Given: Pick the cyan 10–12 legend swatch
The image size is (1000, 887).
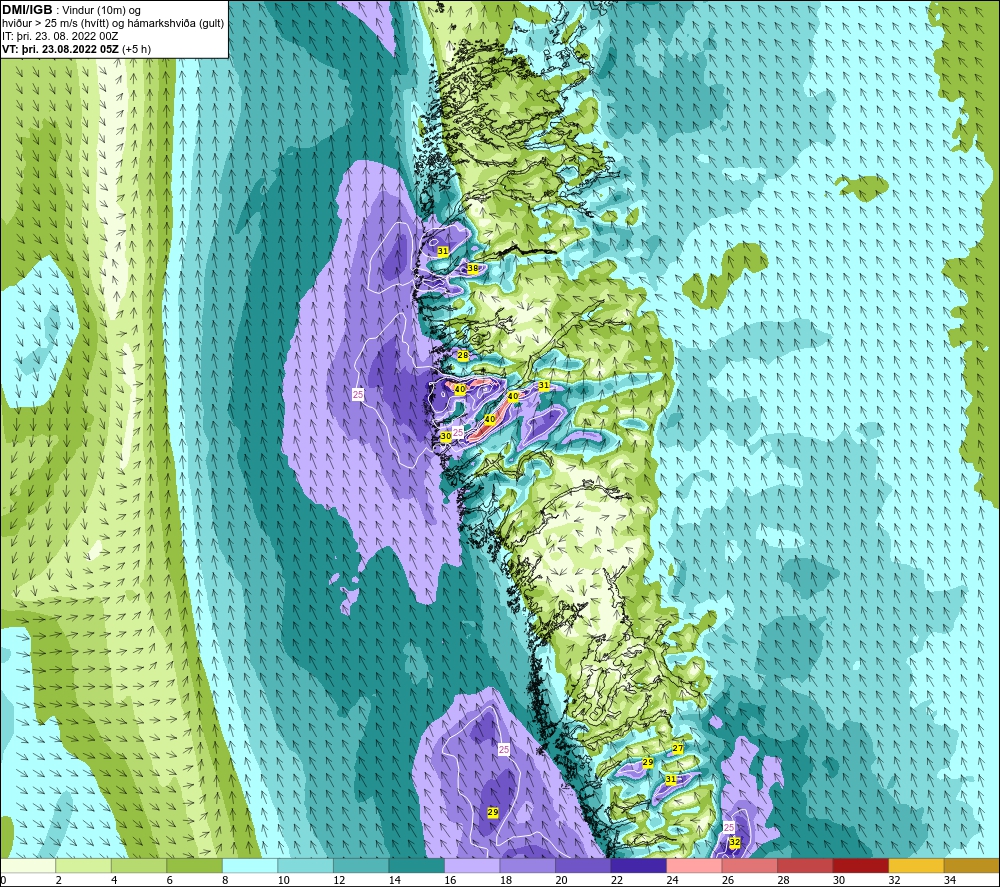Looking at the screenshot, I should (305, 865).
